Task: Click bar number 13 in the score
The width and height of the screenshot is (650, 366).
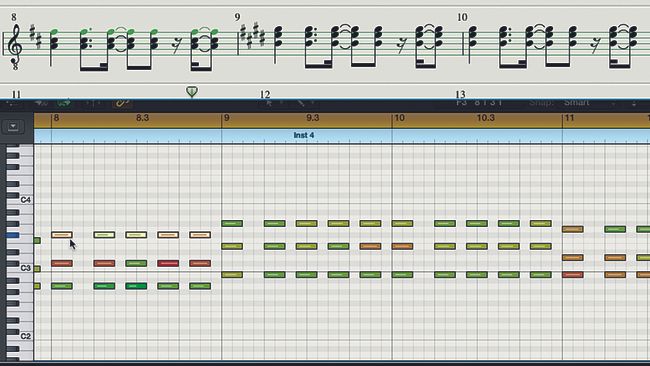Action: click(460, 95)
